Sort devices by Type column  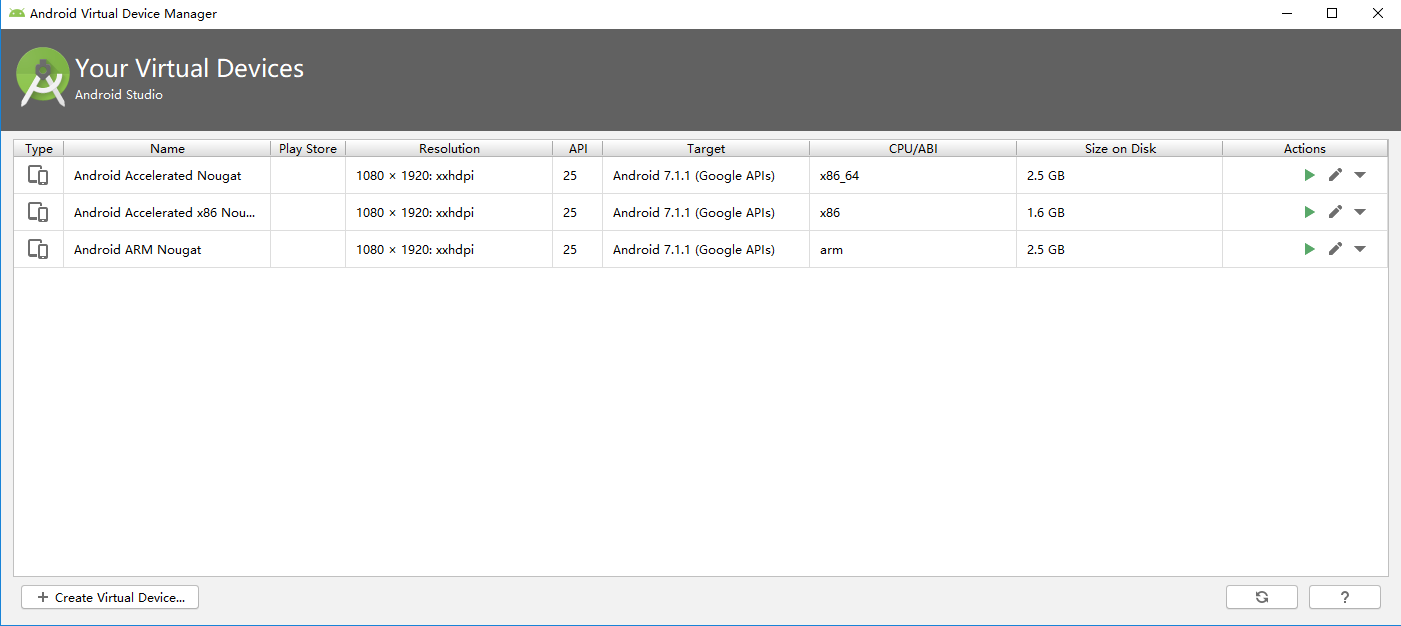39,148
